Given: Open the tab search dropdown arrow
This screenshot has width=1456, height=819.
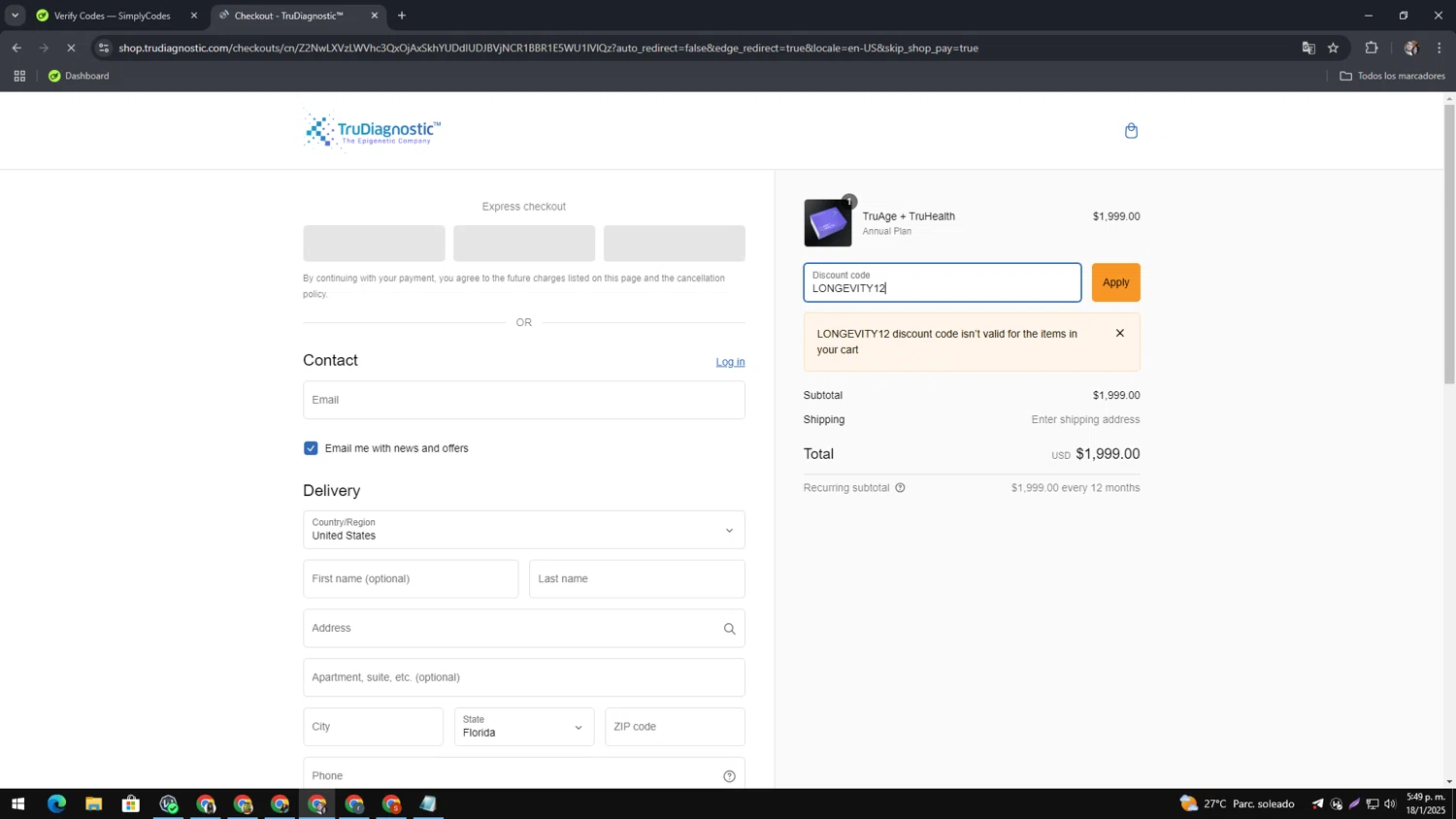Looking at the screenshot, I should point(15,16).
